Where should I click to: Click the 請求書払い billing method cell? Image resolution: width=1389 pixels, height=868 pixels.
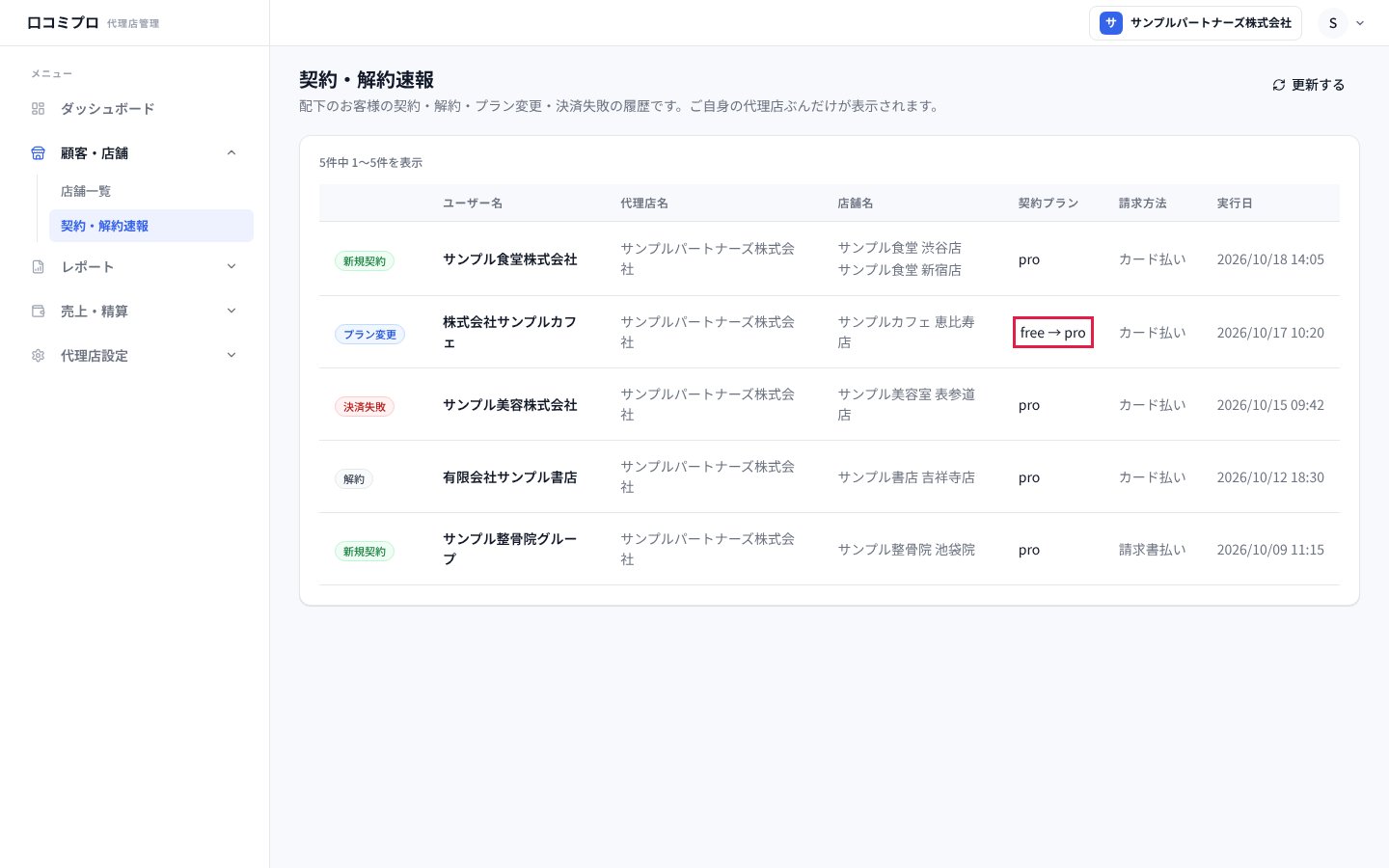[x=1153, y=550]
